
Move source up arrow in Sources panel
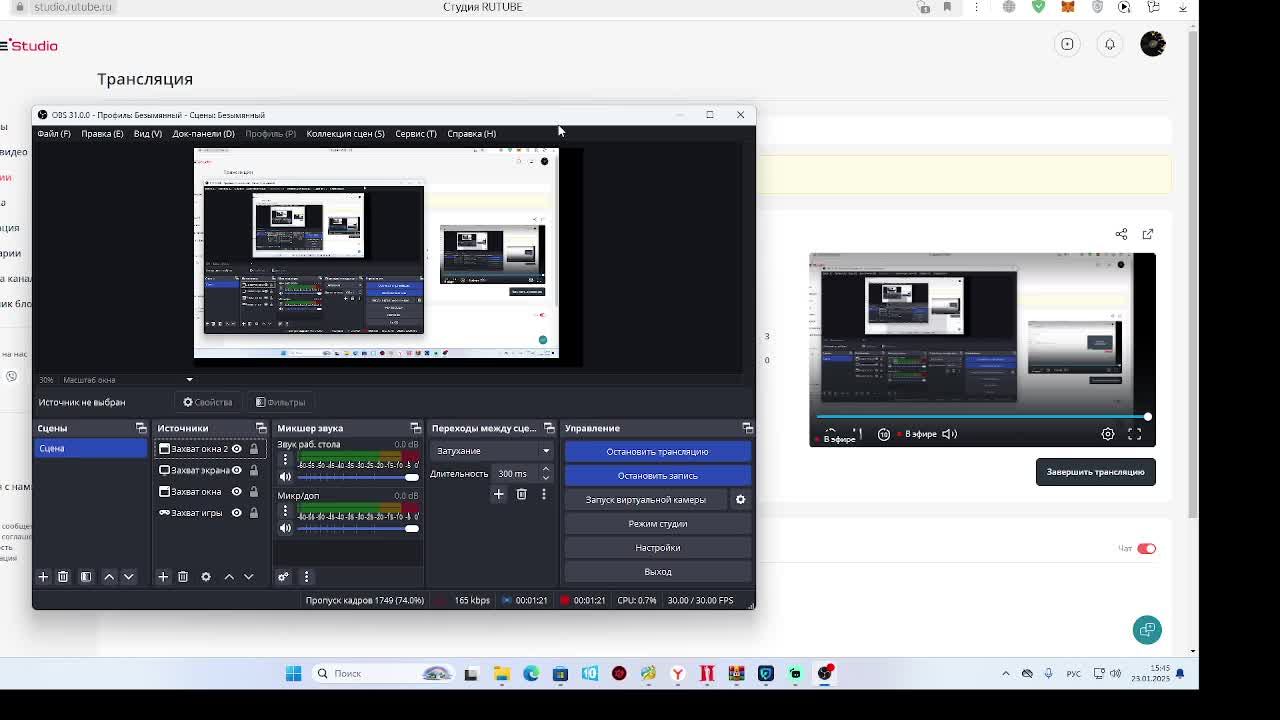tap(229, 577)
